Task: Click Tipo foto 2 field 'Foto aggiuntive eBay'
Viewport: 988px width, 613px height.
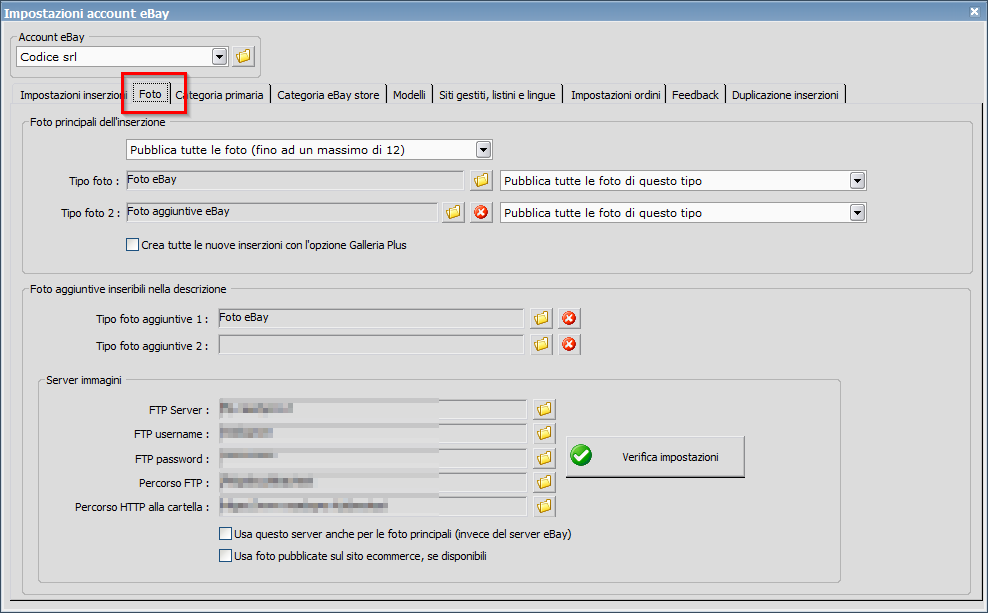Action: pos(282,212)
